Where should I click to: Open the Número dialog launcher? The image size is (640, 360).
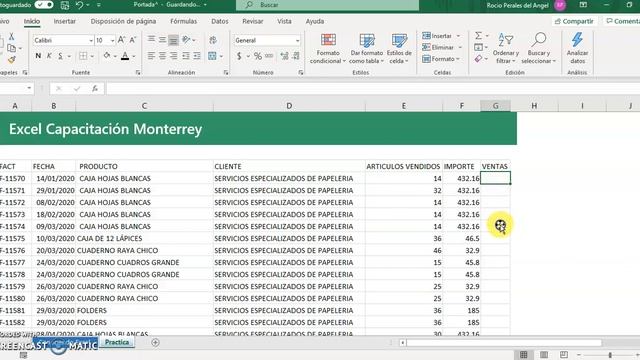coord(300,72)
